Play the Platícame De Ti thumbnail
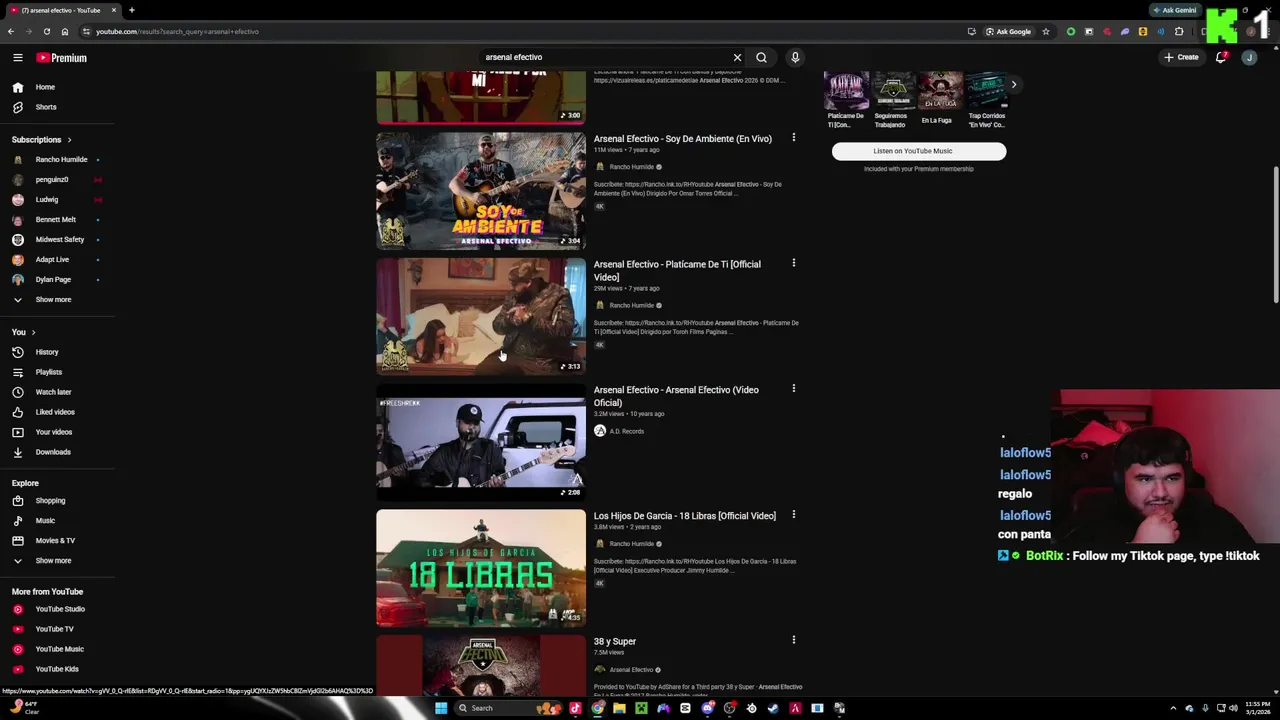1280x720 pixels. point(481,316)
